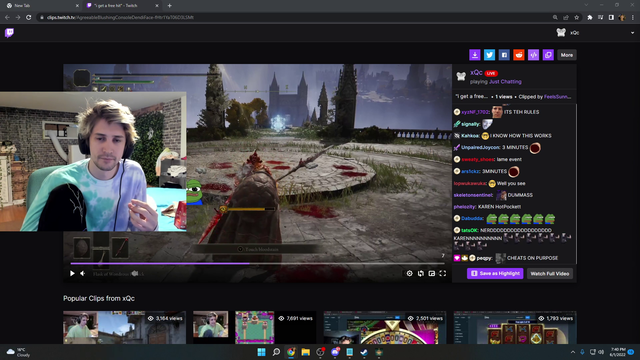This screenshot has height=360, width=640.
Task: Open the popular clip with 2,501 views
Action: (x=384, y=327)
